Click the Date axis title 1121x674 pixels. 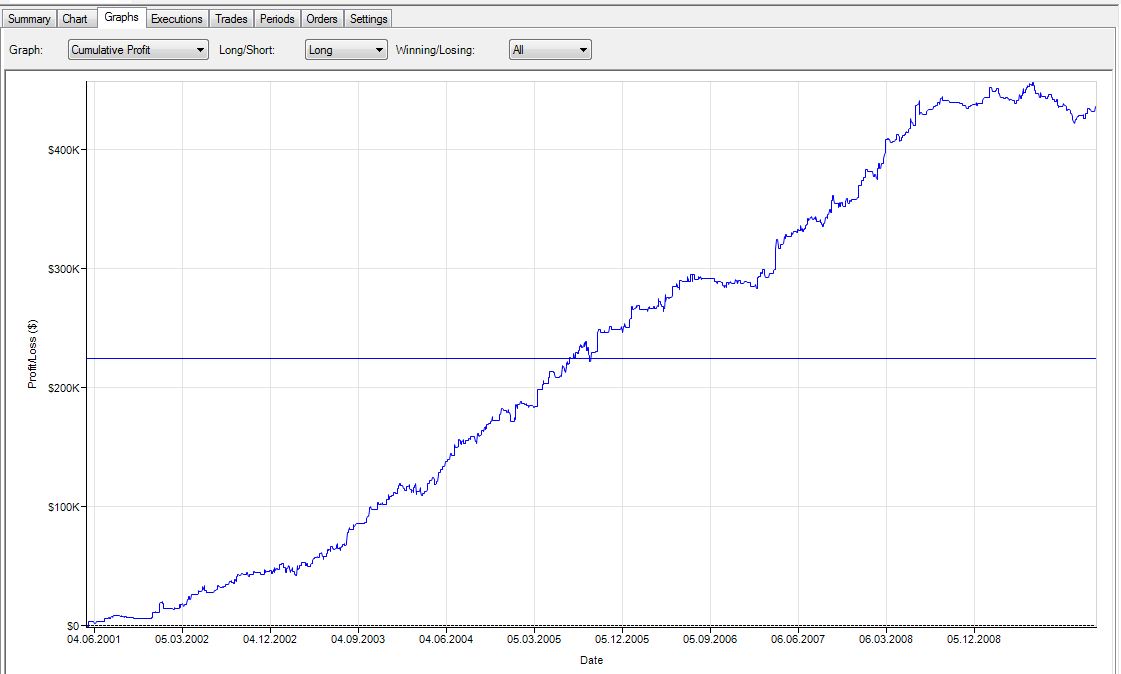click(591, 660)
